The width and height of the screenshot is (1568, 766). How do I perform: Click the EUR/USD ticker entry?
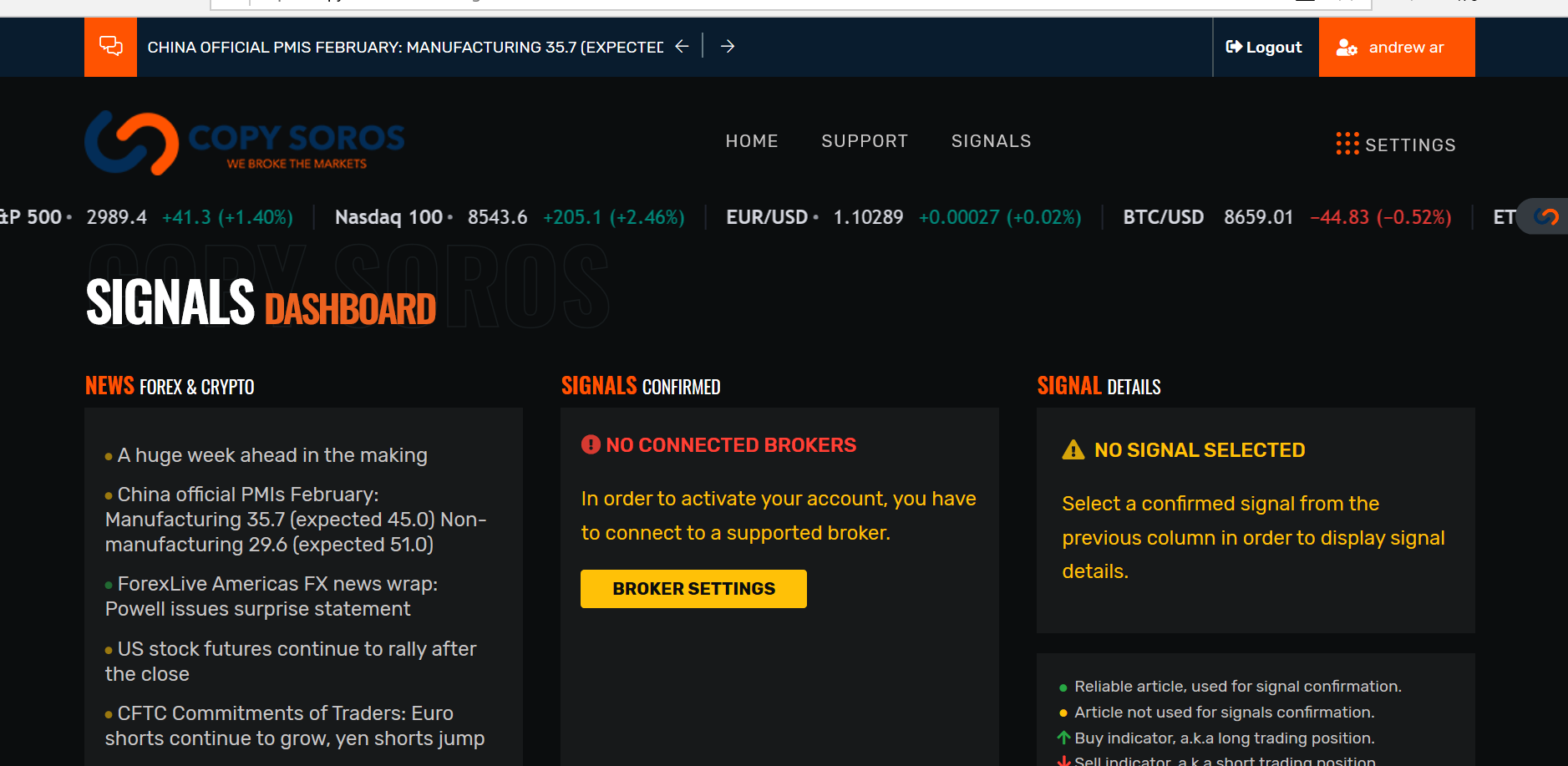pos(904,217)
